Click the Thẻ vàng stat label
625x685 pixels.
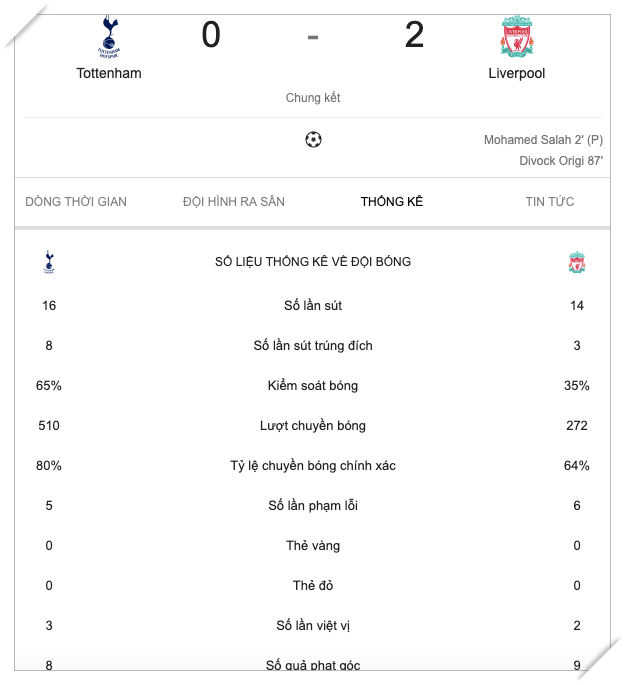pos(313,546)
